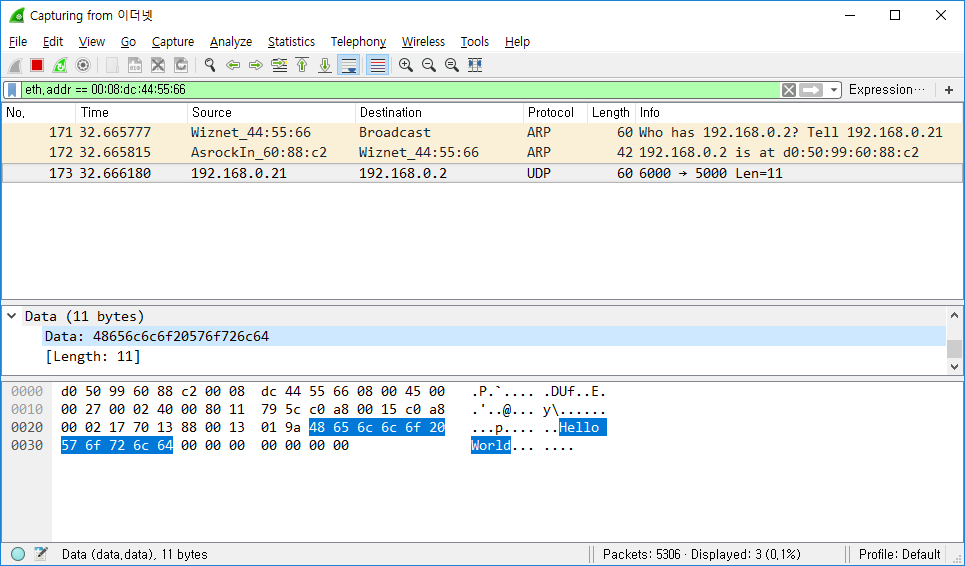Open the Help menu
This screenshot has width=965, height=566.
[517, 42]
